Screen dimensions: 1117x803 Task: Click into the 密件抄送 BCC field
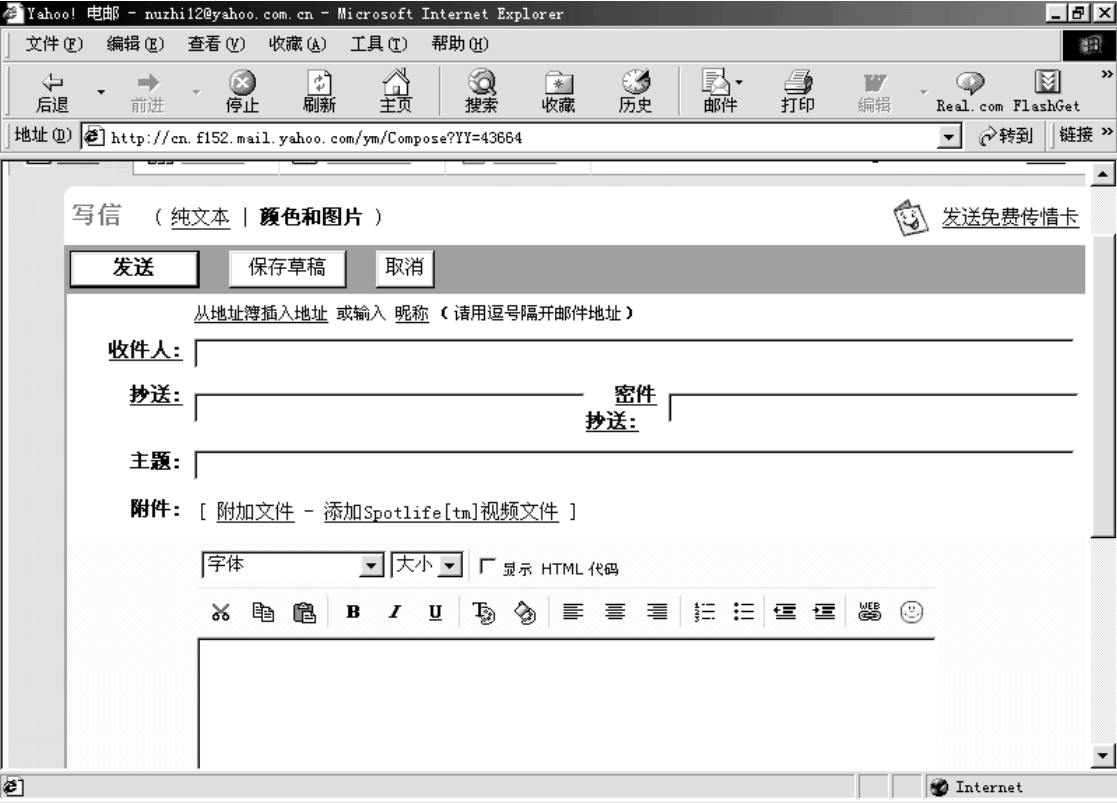coord(873,408)
